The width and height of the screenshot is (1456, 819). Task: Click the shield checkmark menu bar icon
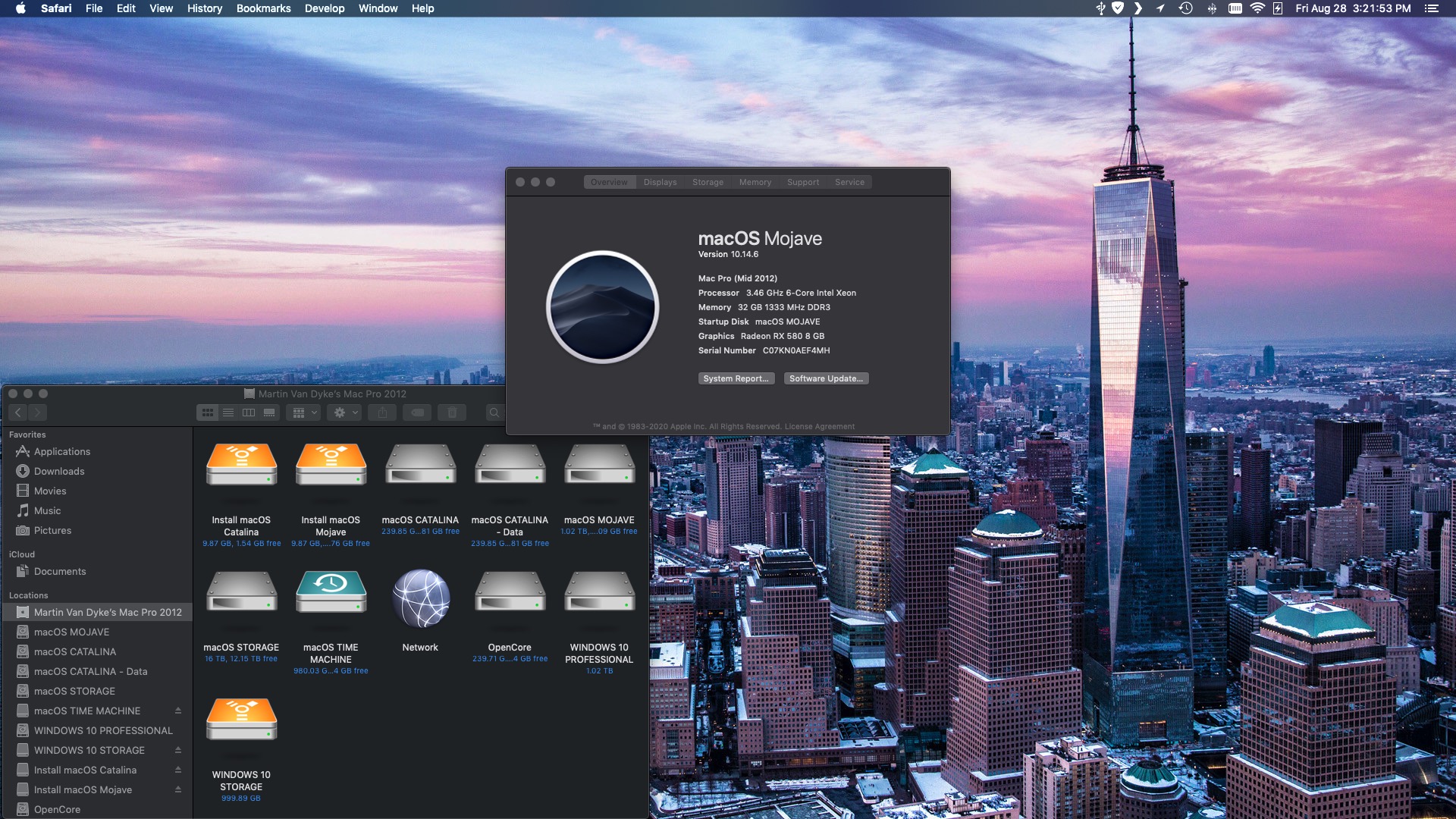pos(1118,8)
